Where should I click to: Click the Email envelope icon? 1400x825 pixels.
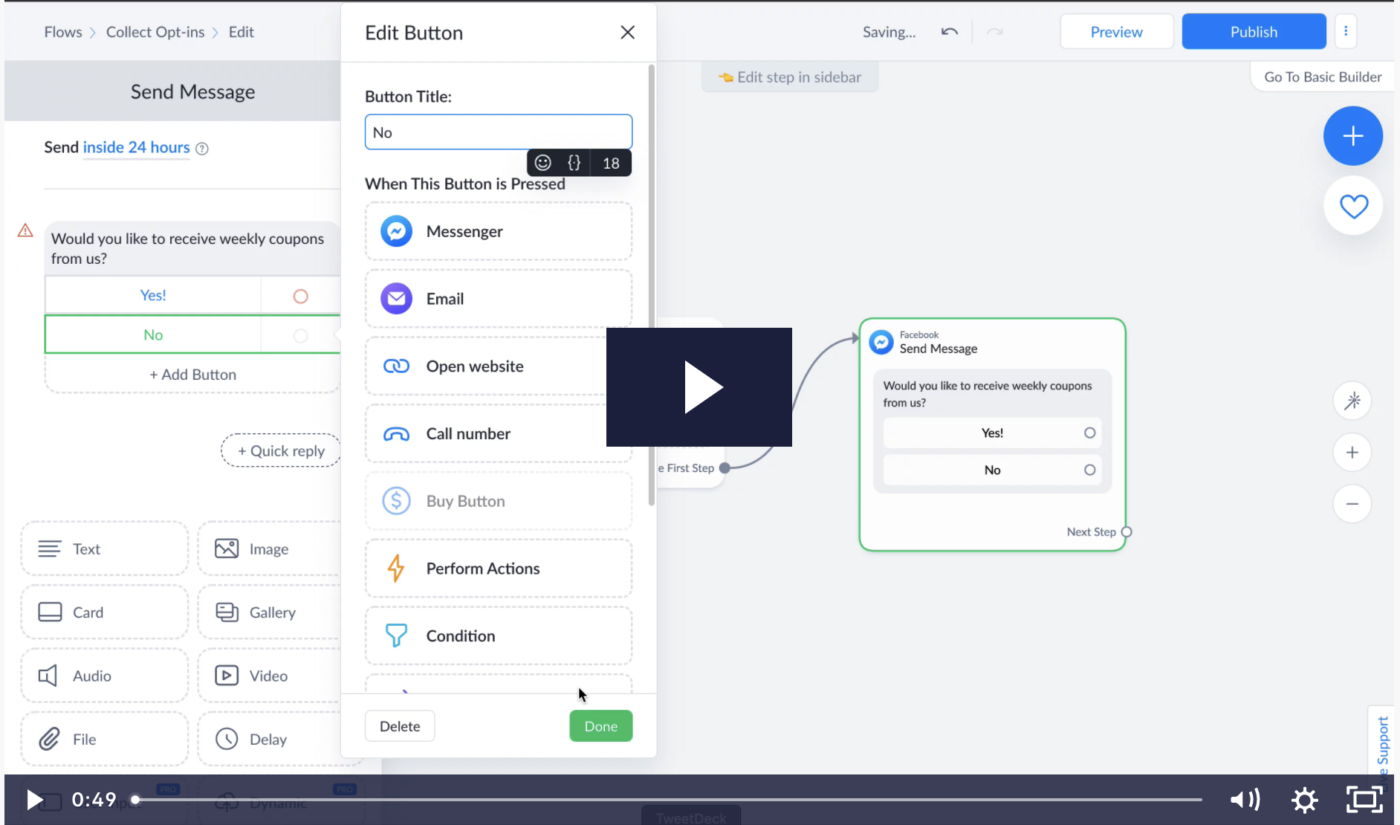(396, 298)
